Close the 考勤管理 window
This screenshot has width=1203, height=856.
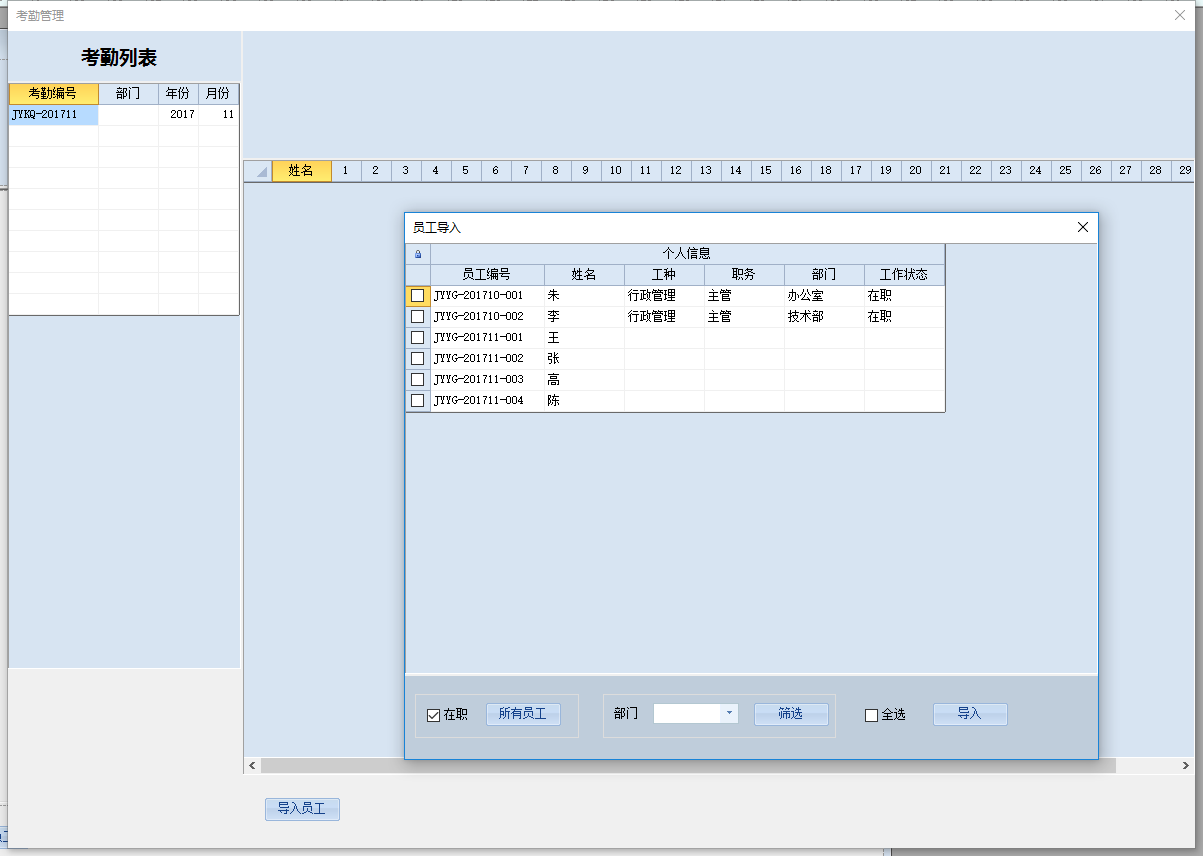tap(1179, 15)
